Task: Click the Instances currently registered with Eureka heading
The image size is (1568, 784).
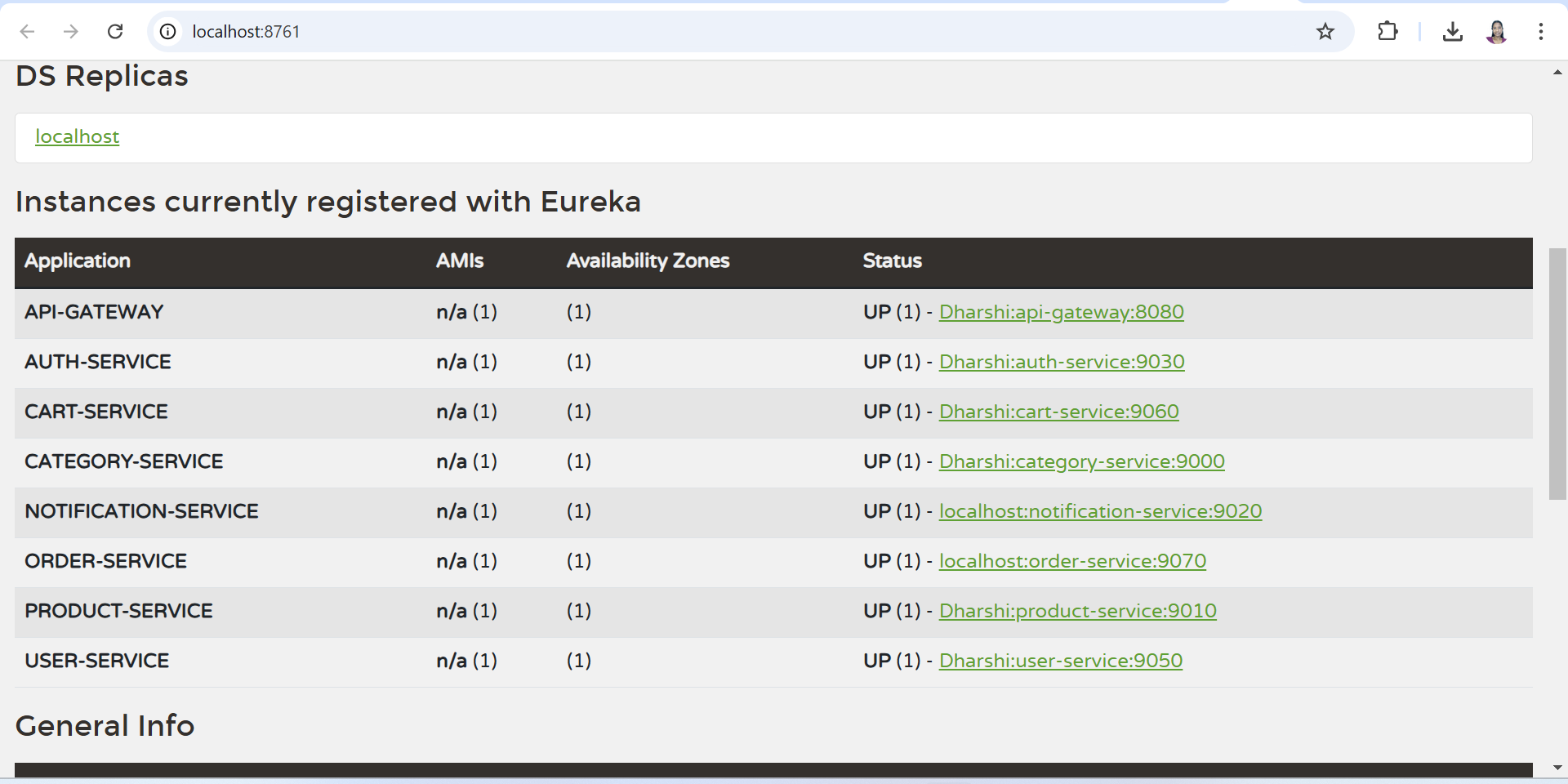Action: click(328, 202)
